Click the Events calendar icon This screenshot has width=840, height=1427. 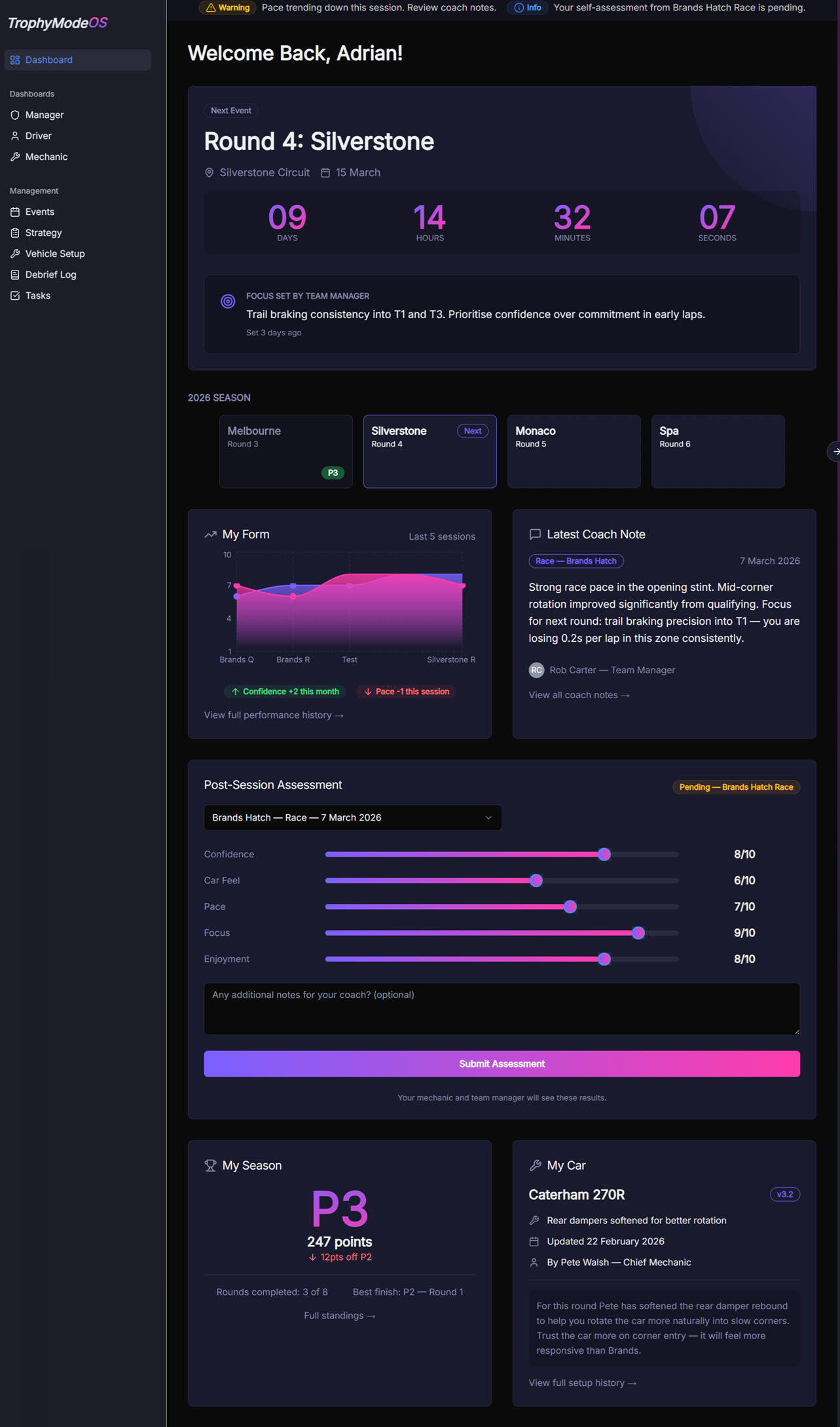[x=15, y=212]
